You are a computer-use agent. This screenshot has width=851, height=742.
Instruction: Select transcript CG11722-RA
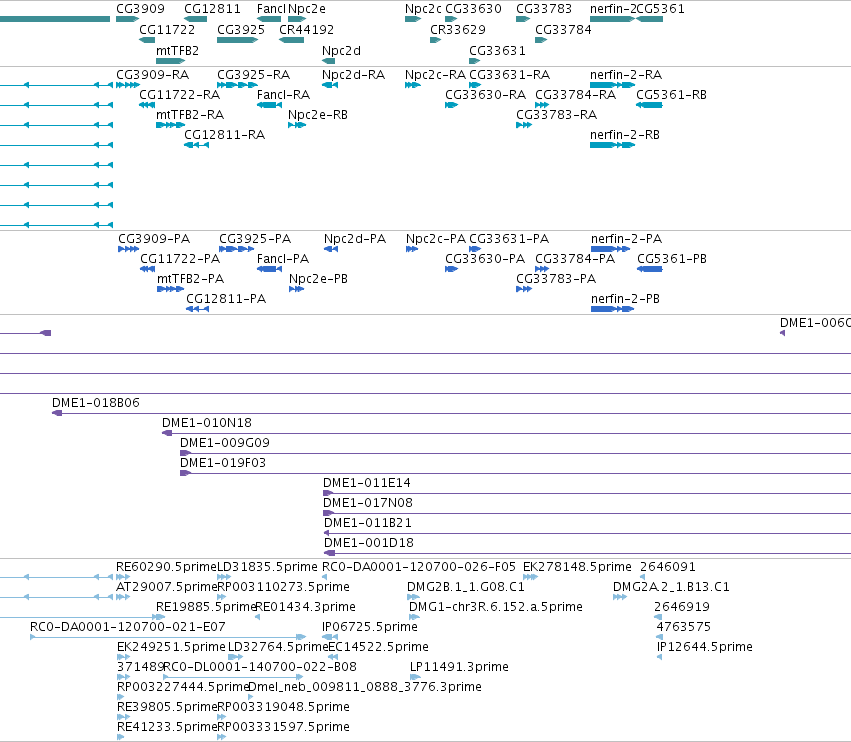click(x=147, y=105)
